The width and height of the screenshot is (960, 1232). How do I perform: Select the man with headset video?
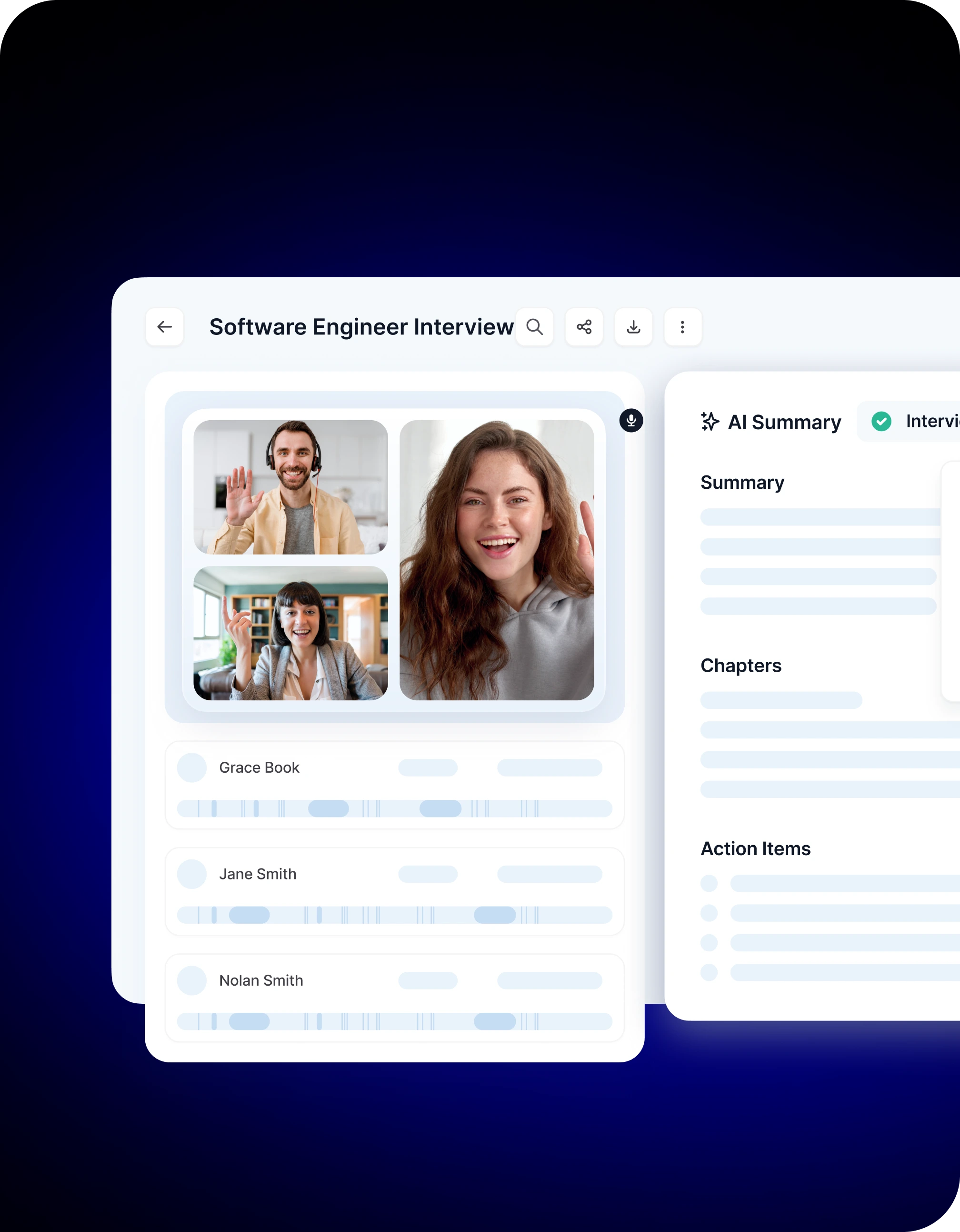point(290,487)
